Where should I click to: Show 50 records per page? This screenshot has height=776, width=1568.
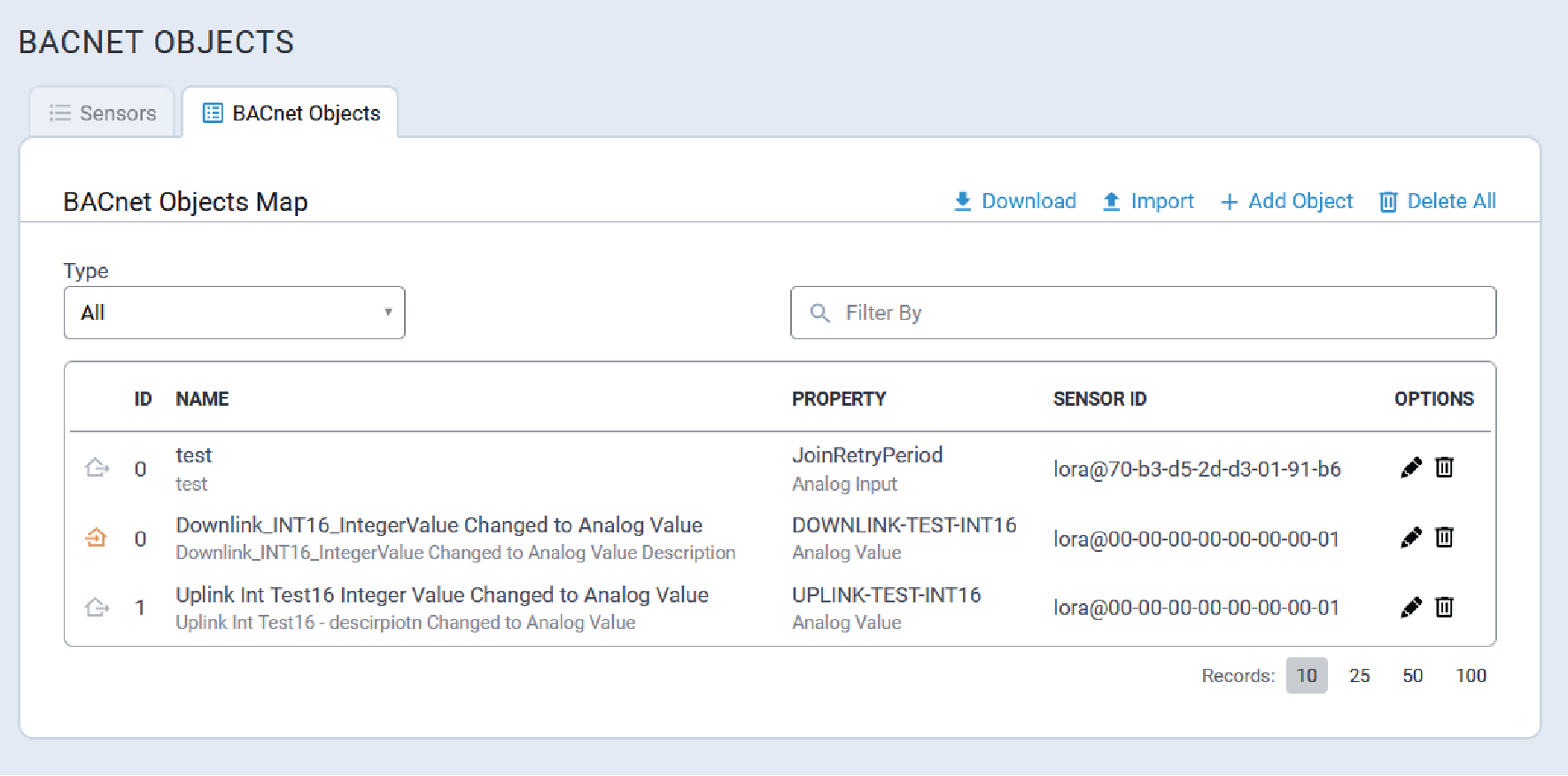pyautogui.click(x=1412, y=676)
